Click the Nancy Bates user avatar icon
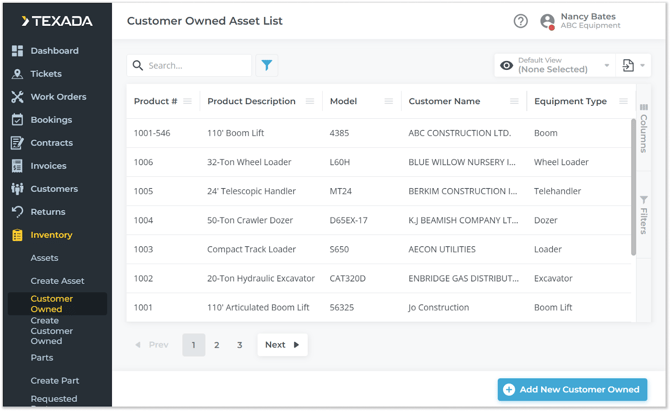This screenshot has height=411, width=670. coord(547,21)
